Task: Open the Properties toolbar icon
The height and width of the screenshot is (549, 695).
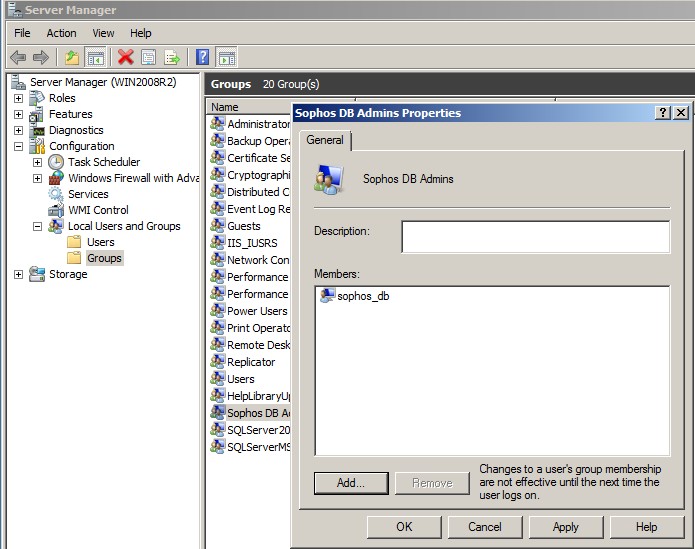Action: click(x=148, y=57)
